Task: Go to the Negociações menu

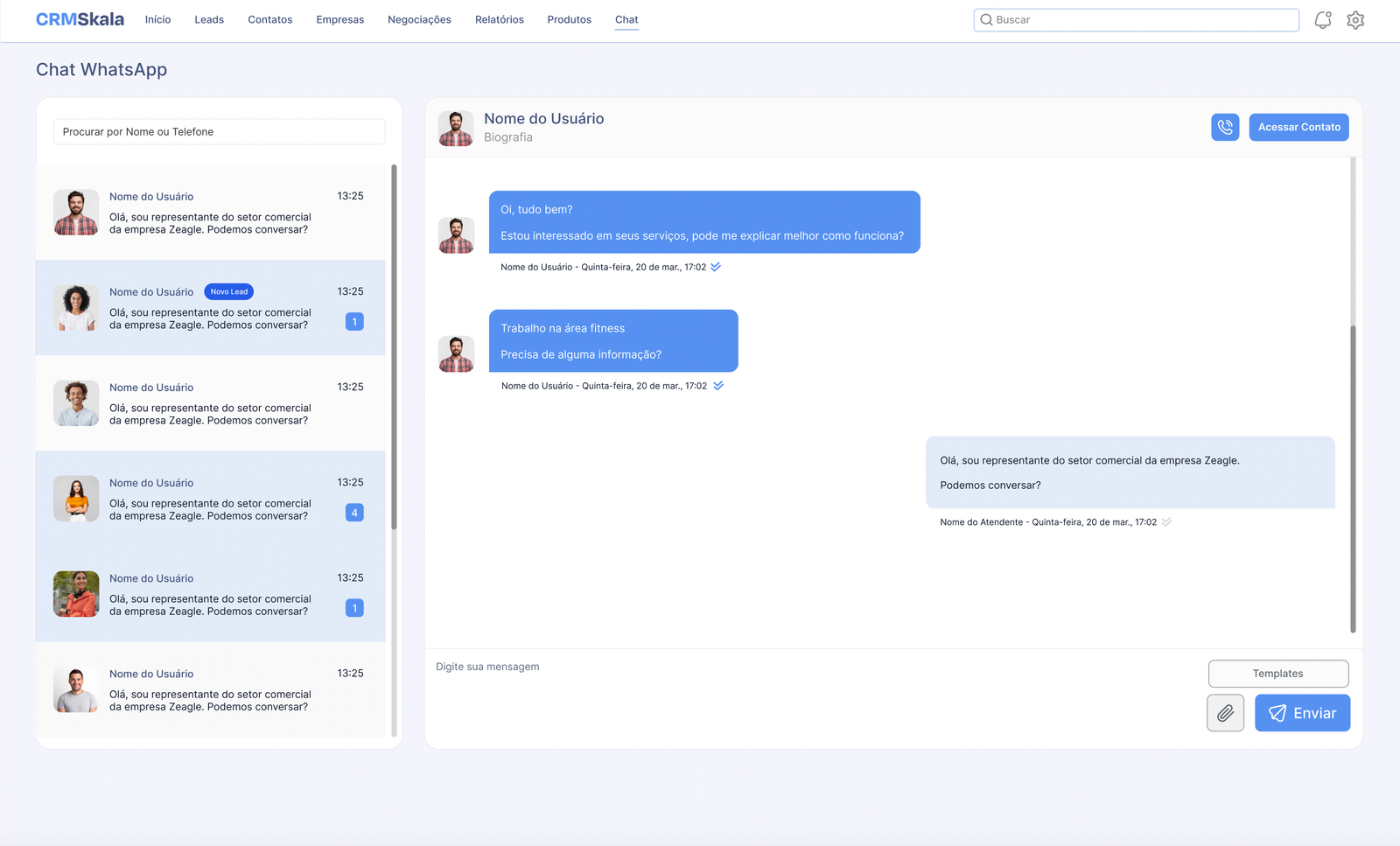Action: pyautogui.click(x=419, y=19)
